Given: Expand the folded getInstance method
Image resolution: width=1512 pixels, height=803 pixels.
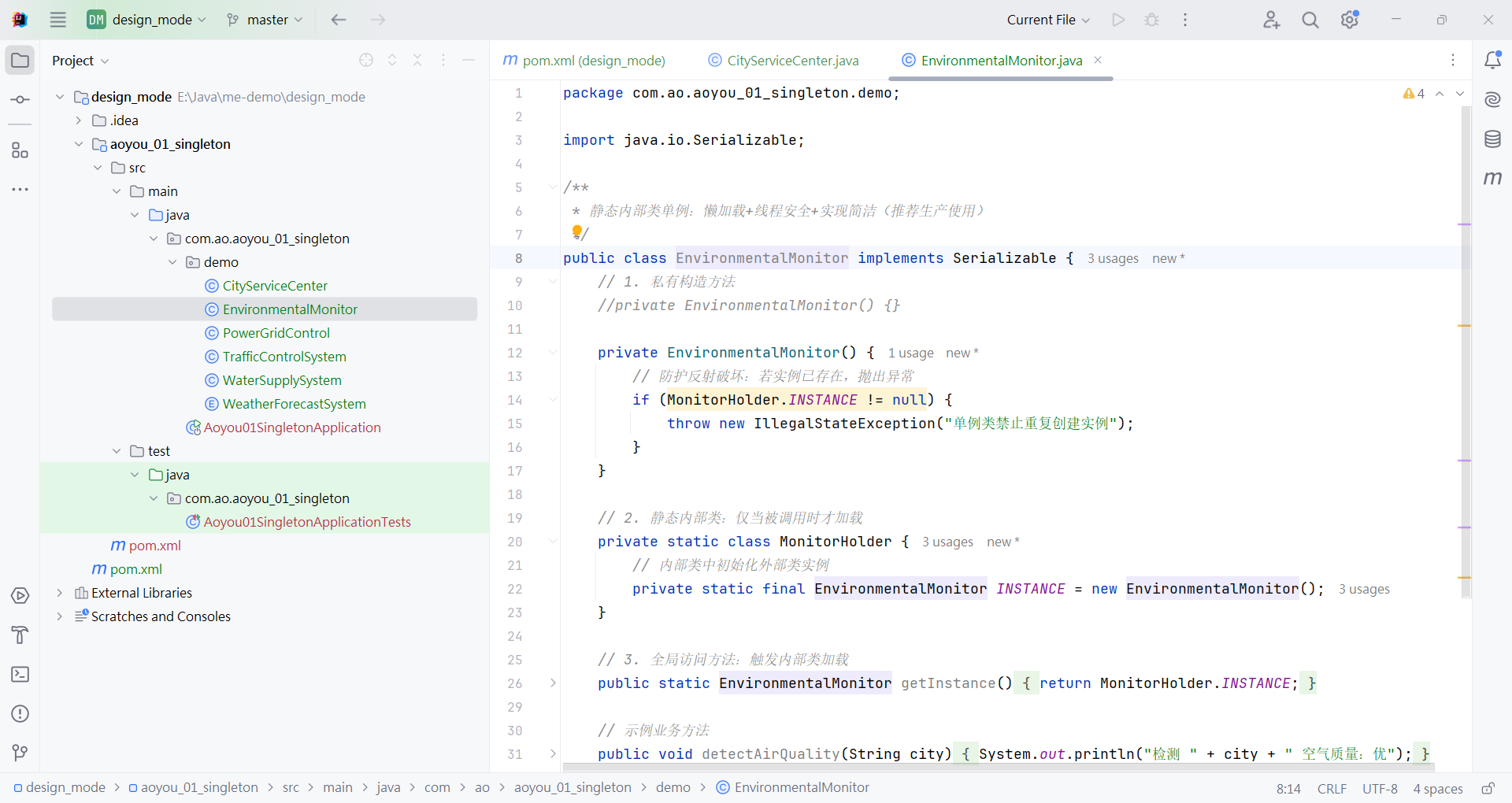Looking at the screenshot, I should (553, 683).
